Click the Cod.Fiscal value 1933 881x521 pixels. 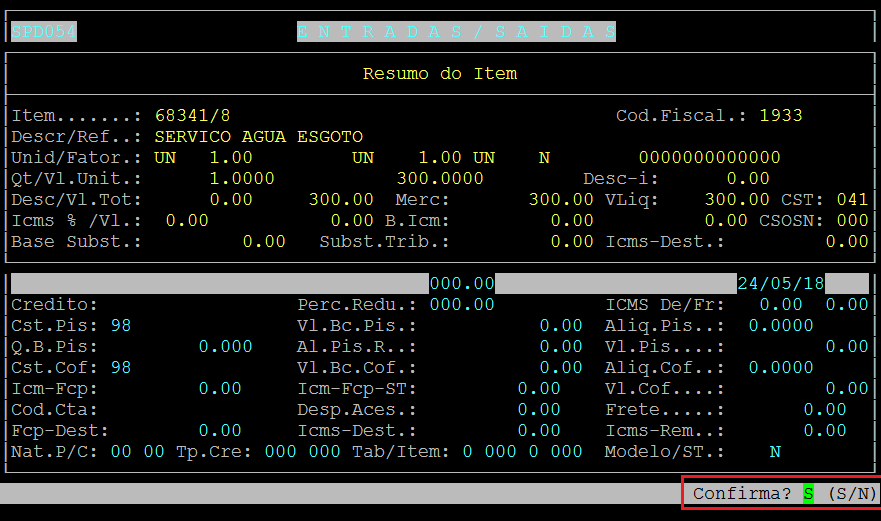(x=780, y=115)
